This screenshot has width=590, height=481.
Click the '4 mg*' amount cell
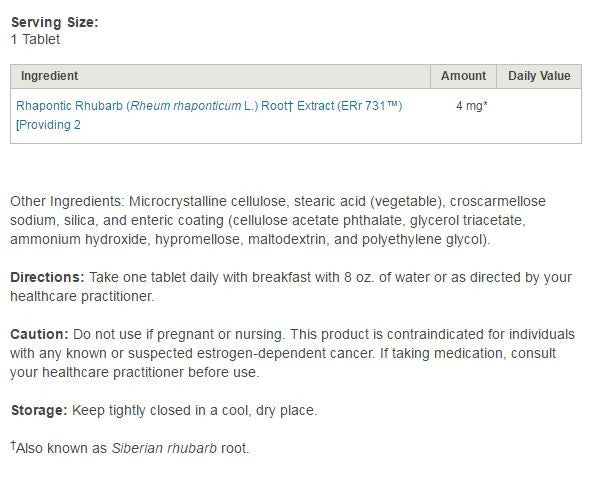click(x=471, y=106)
